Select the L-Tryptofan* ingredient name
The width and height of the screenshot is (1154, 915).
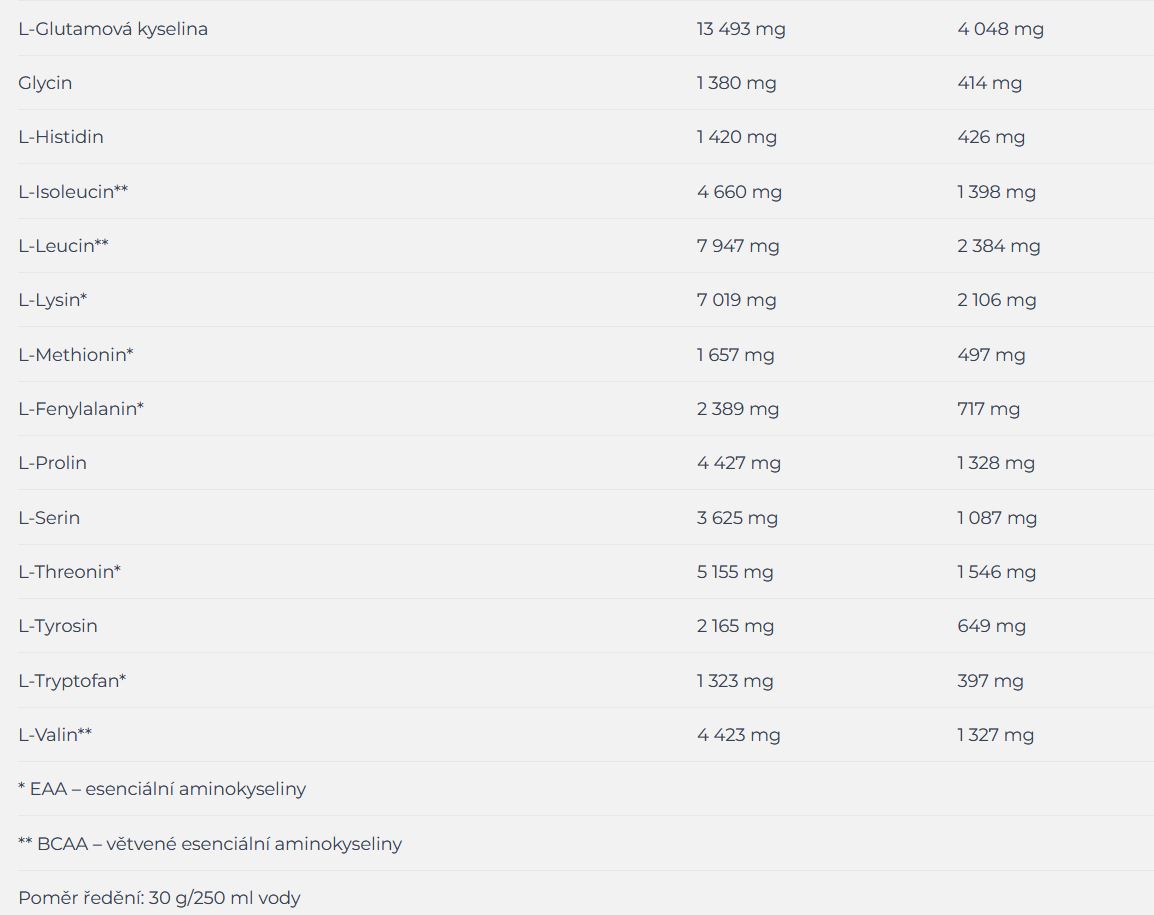pyautogui.click(x=72, y=681)
